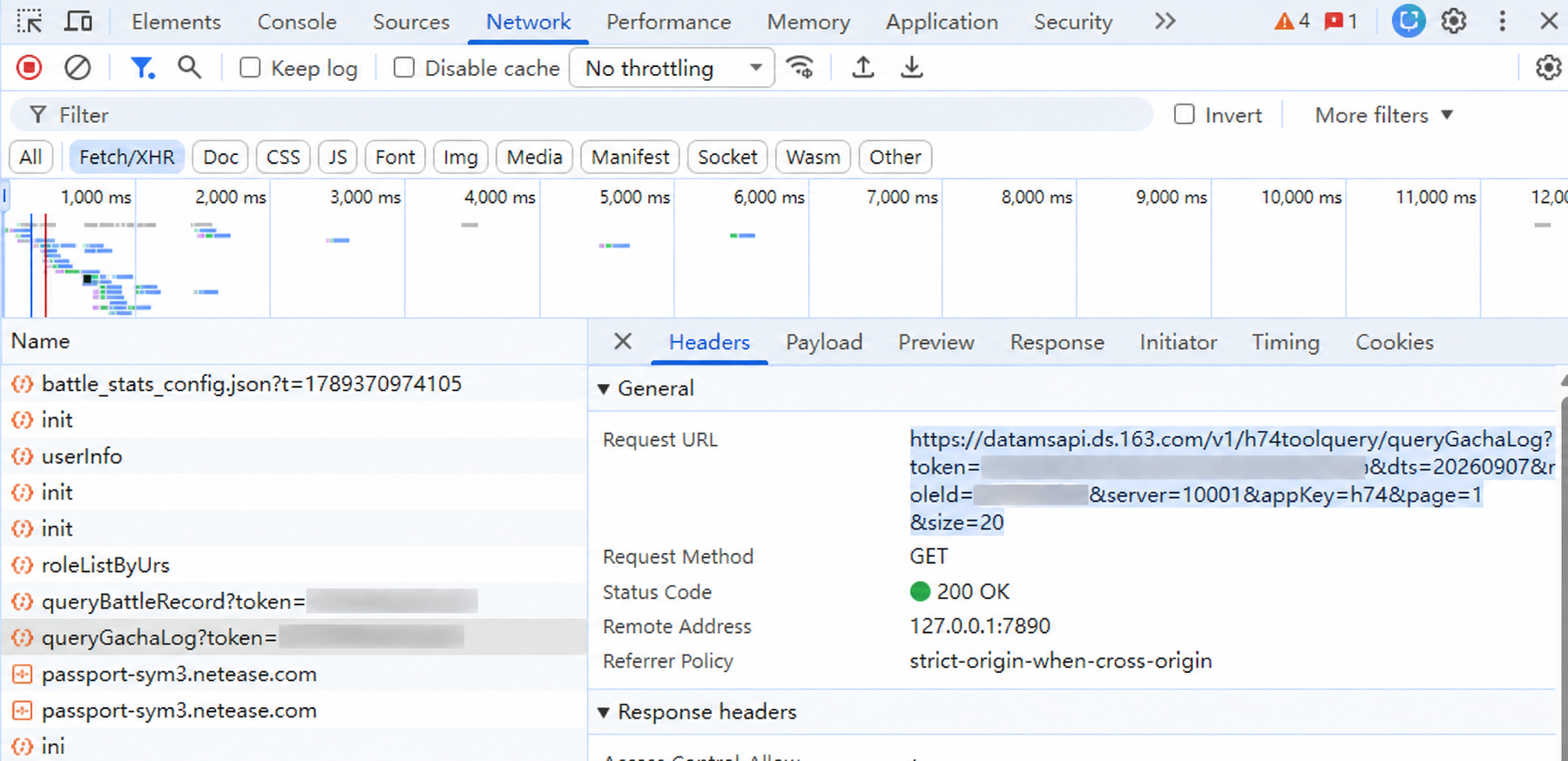Export HAR file download icon

(911, 67)
